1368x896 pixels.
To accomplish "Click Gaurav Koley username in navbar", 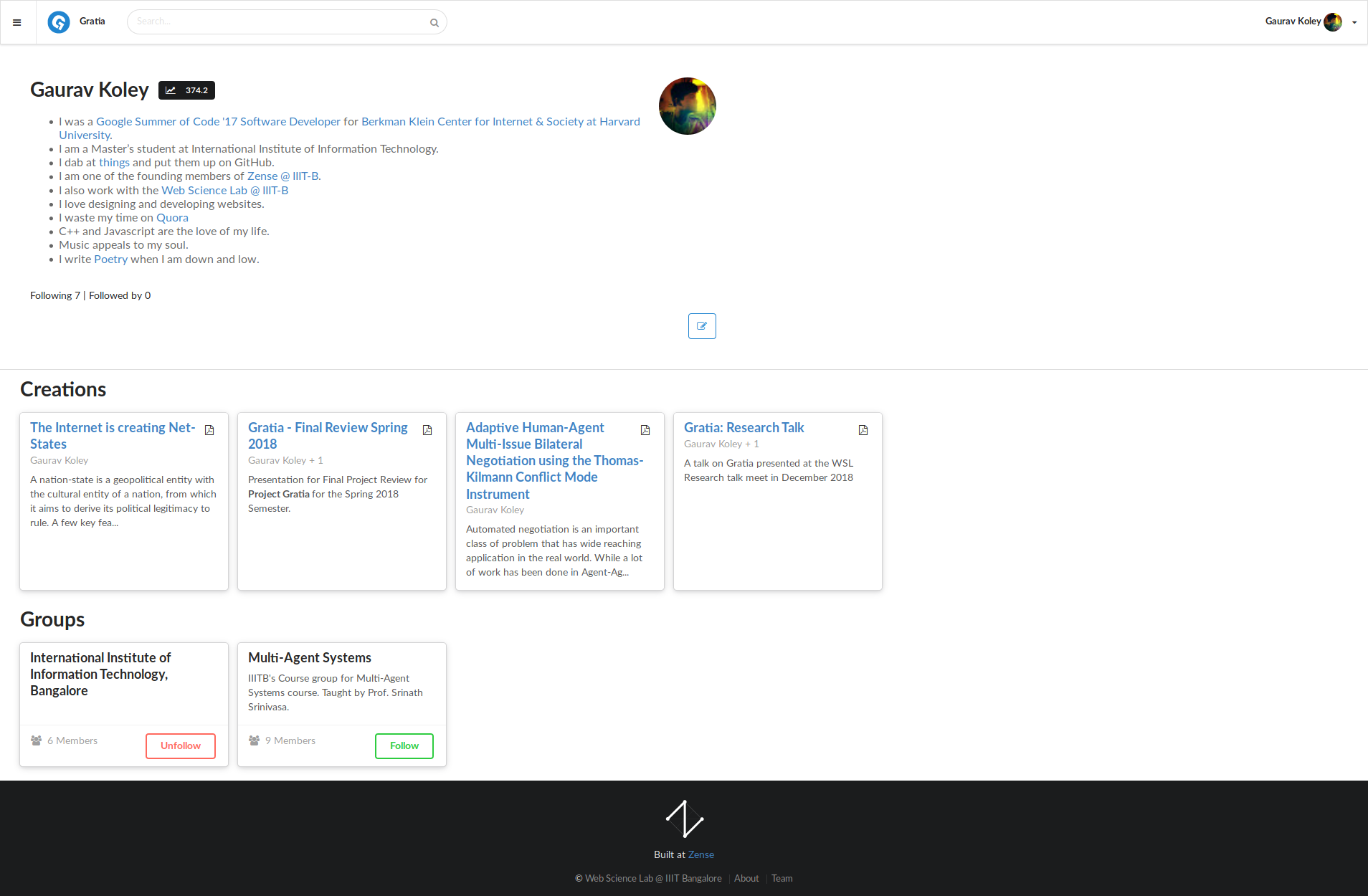I will [x=1293, y=22].
